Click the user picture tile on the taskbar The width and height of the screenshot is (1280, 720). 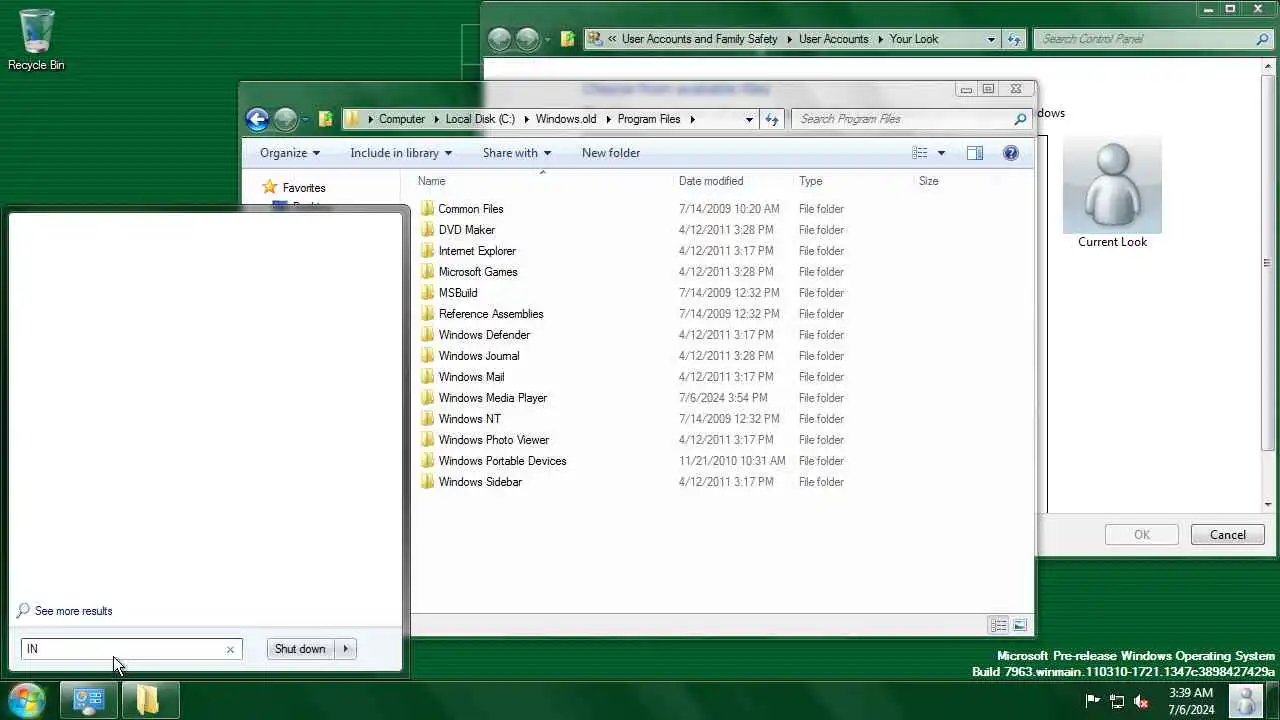click(x=1246, y=700)
